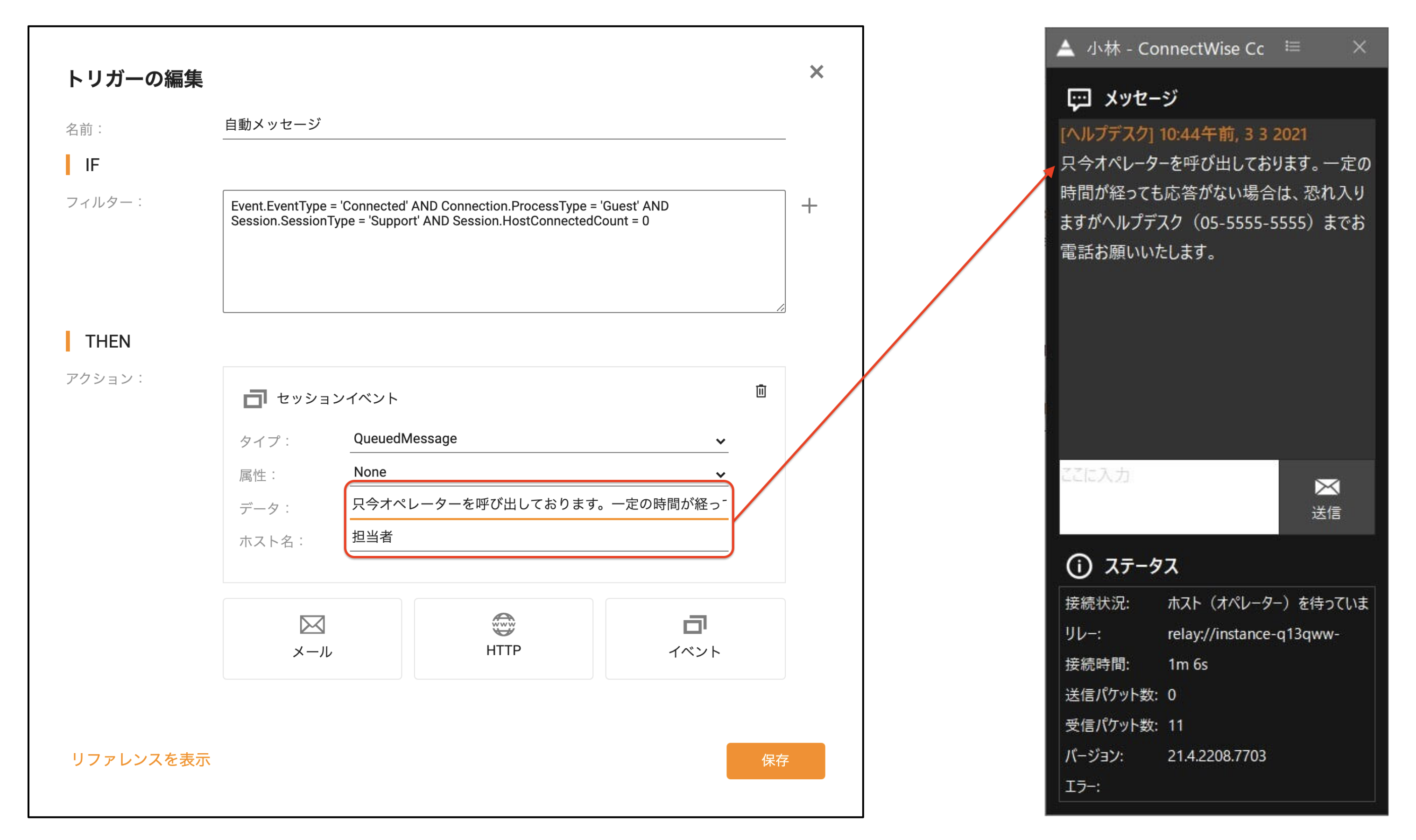1416x840 pixels.
Task: Select the 接続時間 value 1m 6s
Action: (1187, 665)
